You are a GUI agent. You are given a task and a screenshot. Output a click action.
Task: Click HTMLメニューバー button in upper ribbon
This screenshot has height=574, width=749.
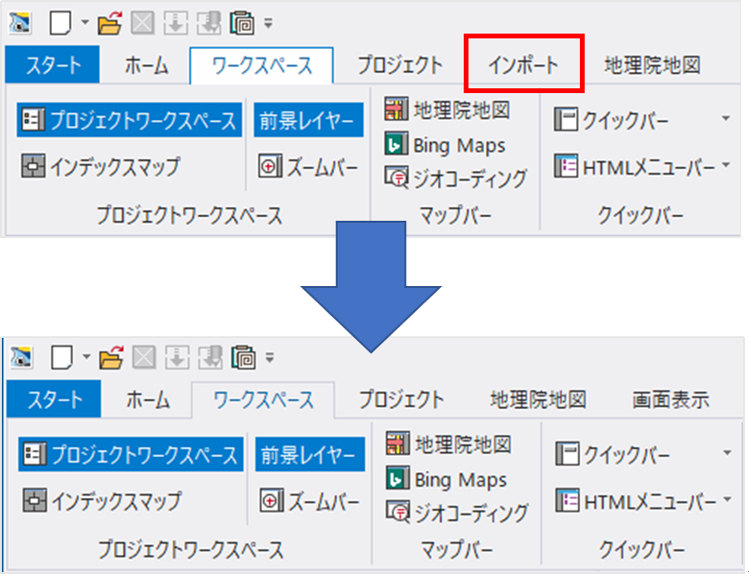point(634,166)
